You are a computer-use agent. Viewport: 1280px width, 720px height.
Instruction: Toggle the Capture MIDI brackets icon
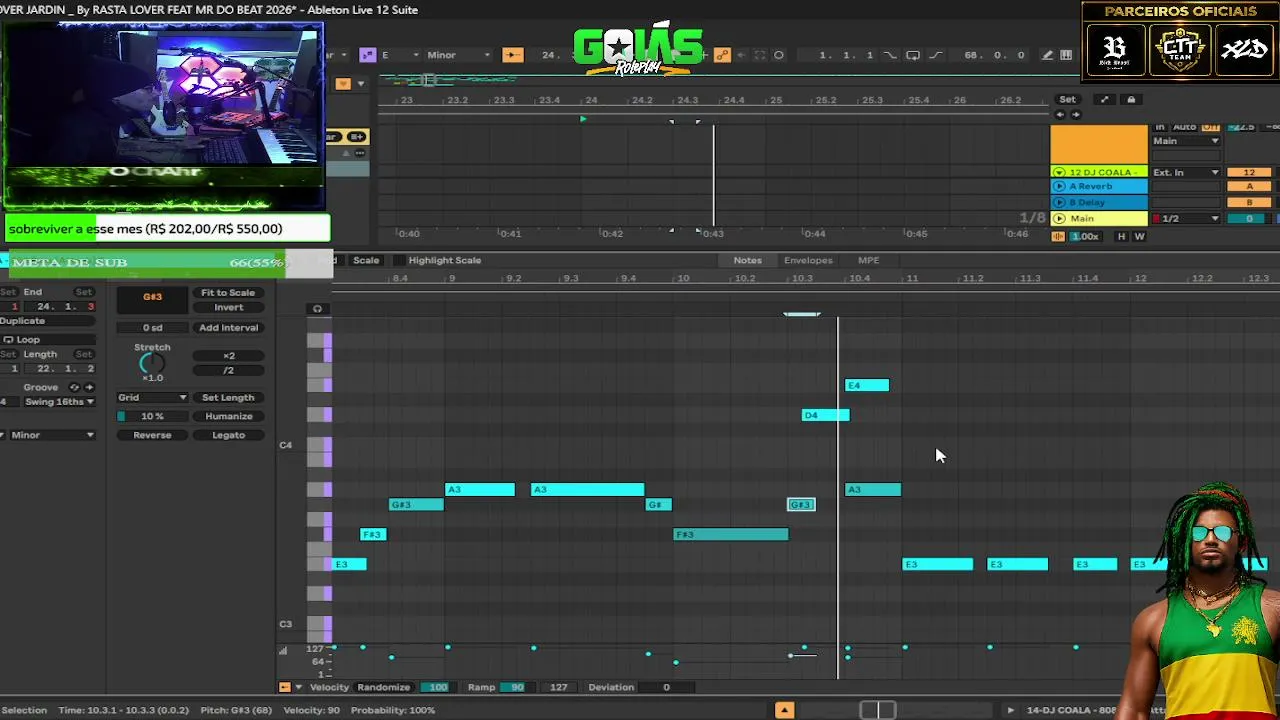tap(760, 55)
